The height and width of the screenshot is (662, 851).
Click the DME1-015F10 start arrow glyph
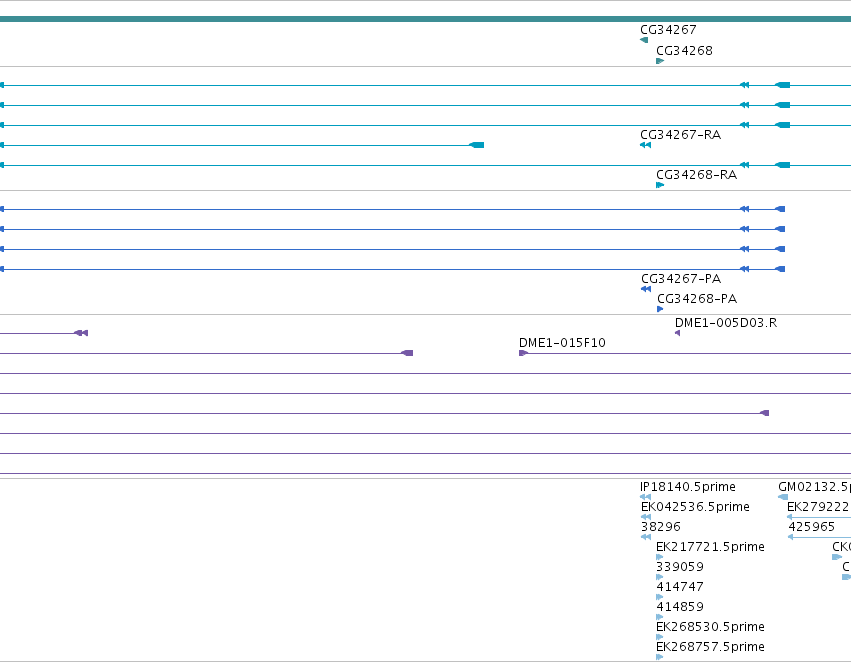tap(523, 353)
